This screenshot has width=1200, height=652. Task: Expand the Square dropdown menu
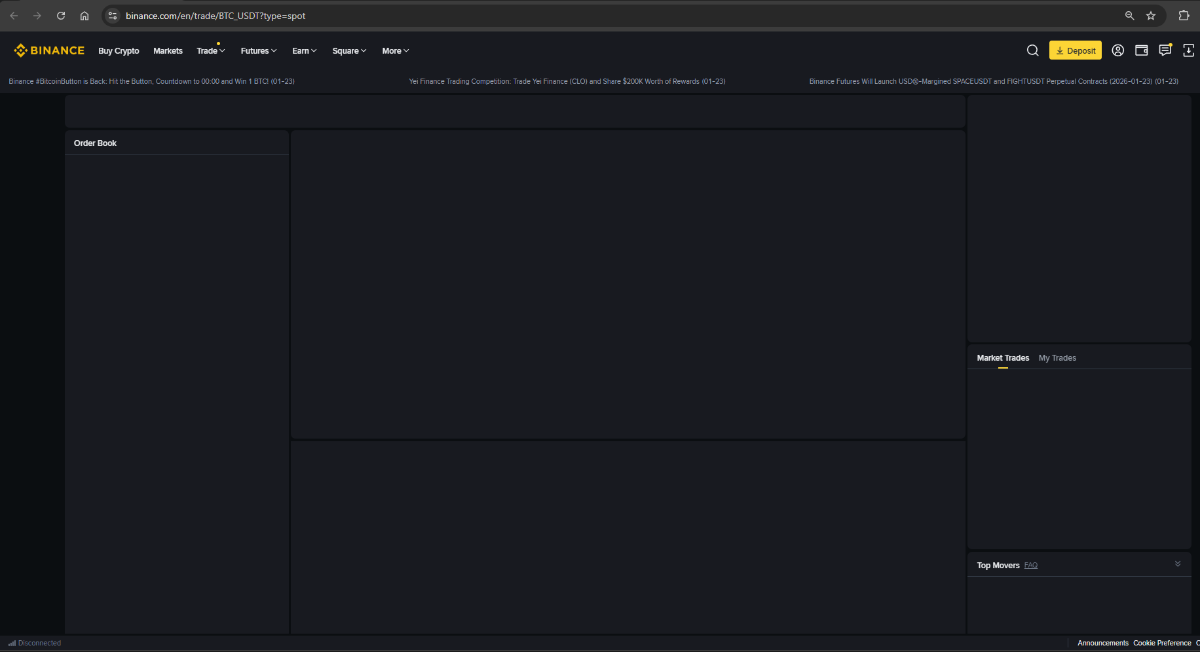(x=350, y=51)
